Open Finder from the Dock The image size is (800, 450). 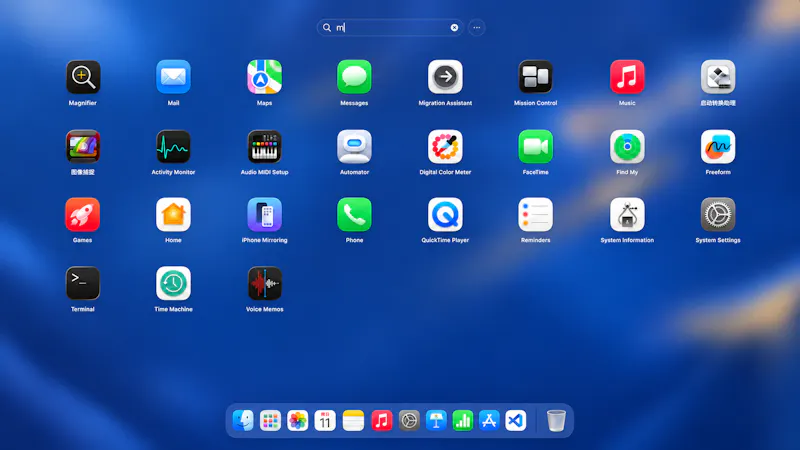click(x=243, y=420)
